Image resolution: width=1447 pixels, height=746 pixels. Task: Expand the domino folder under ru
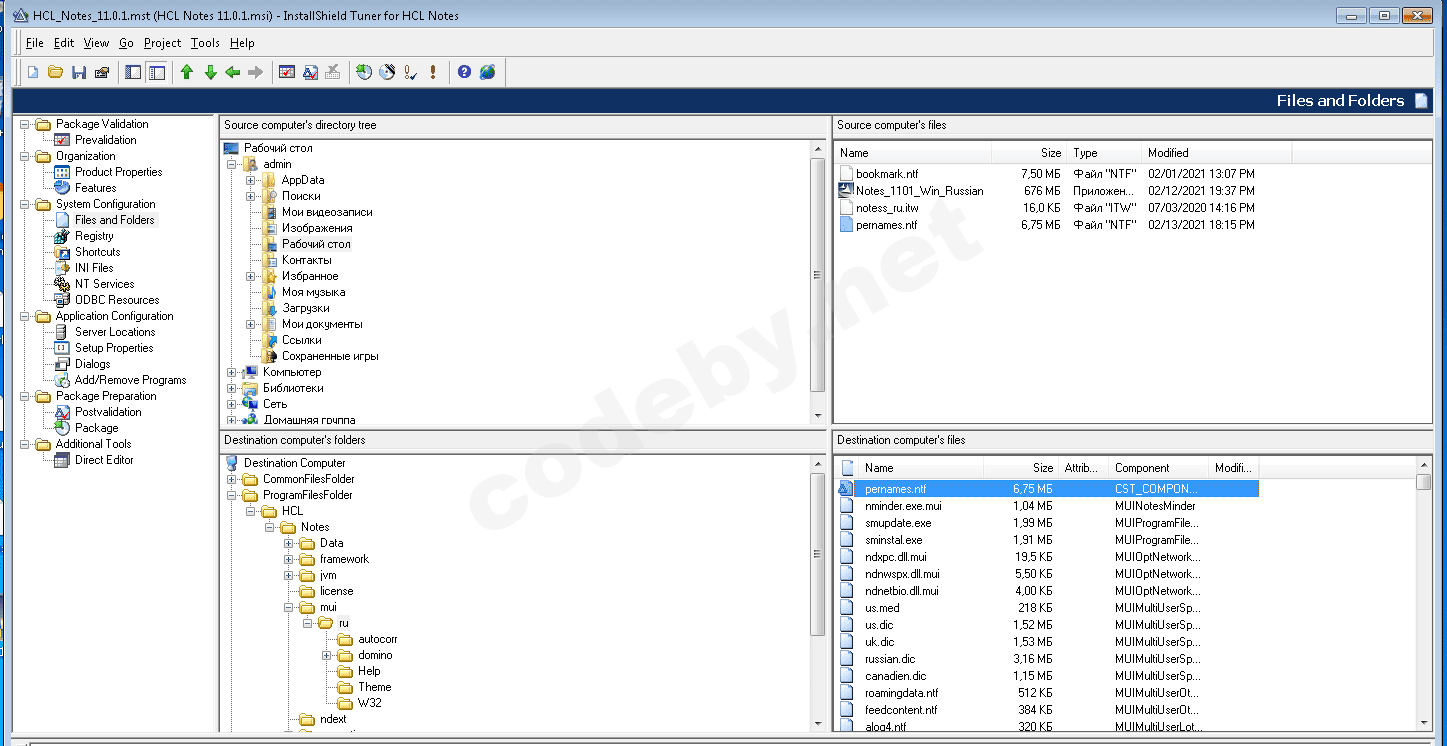[327, 655]
